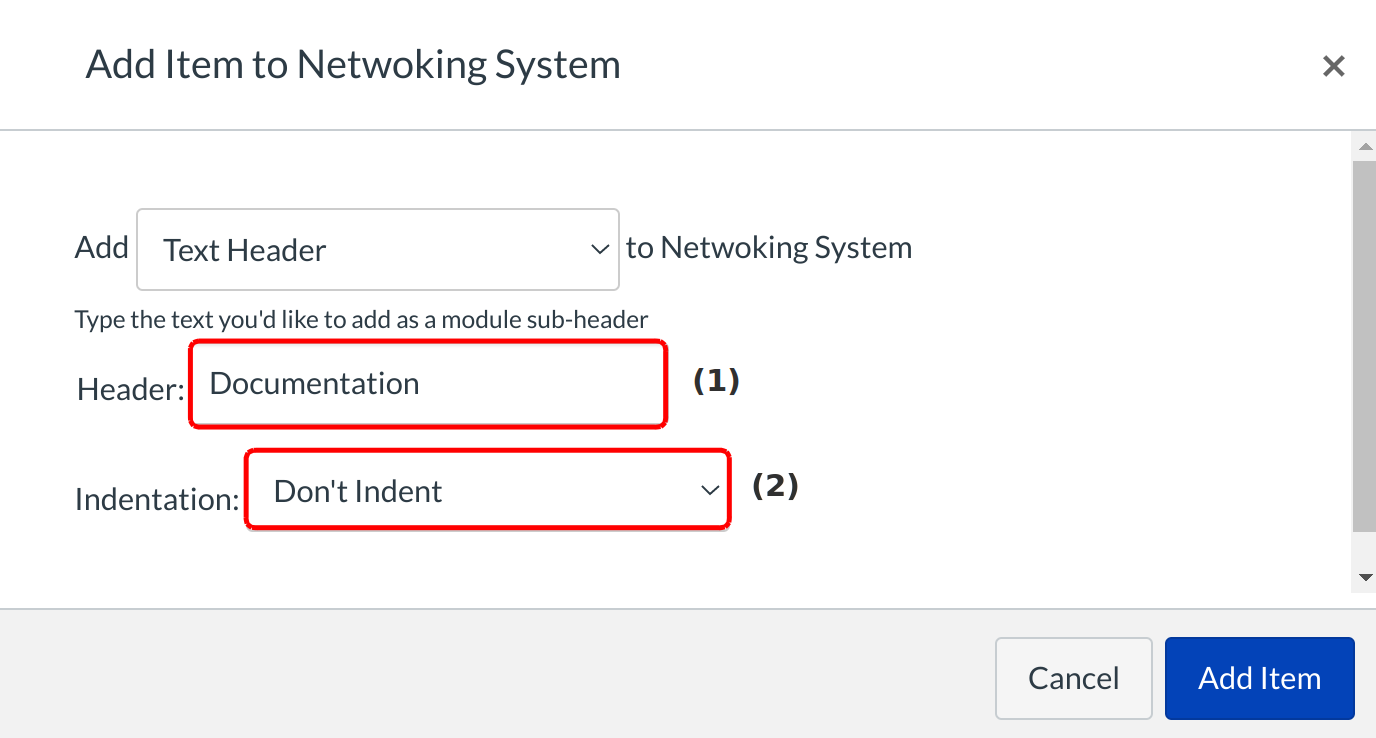Click the module sub-header instruction text
1376x738 pixels.
pyautogui.click(x=361, y=320)
